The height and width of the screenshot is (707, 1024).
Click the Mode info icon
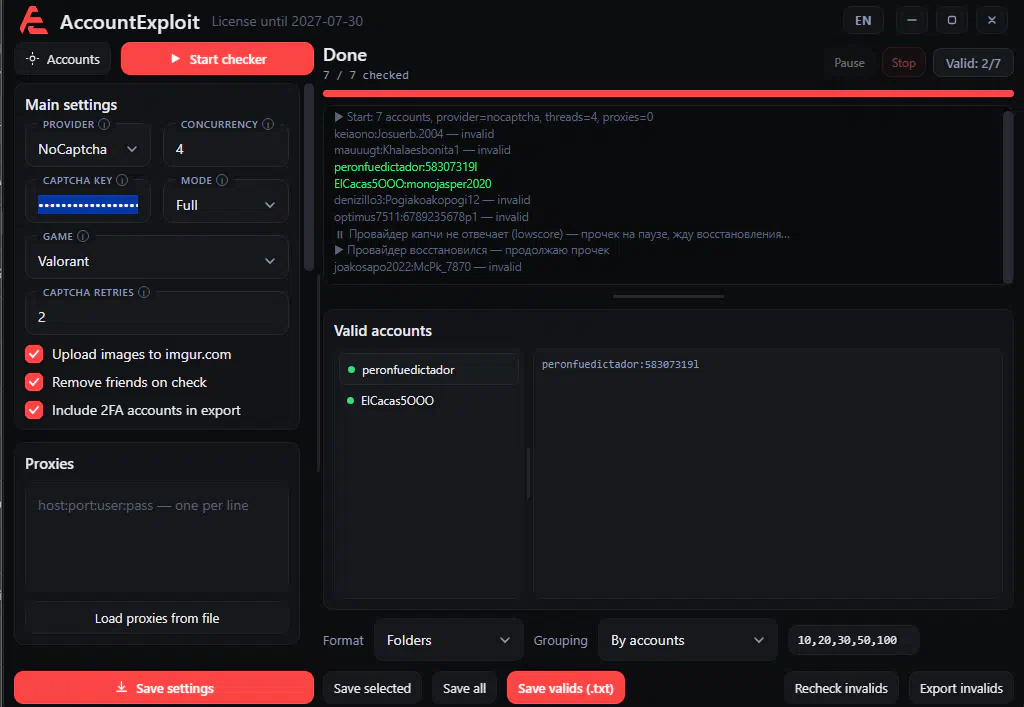coord(222,180)
